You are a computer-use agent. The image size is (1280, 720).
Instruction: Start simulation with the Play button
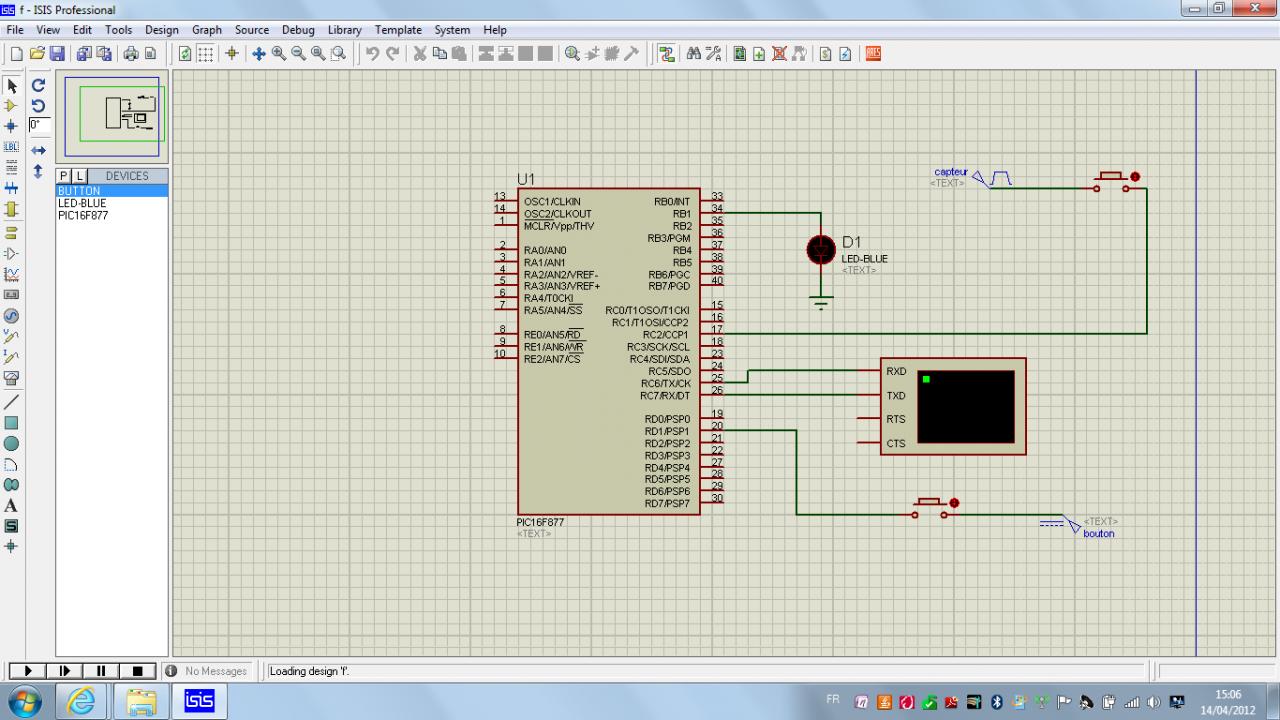click(27, 671)
